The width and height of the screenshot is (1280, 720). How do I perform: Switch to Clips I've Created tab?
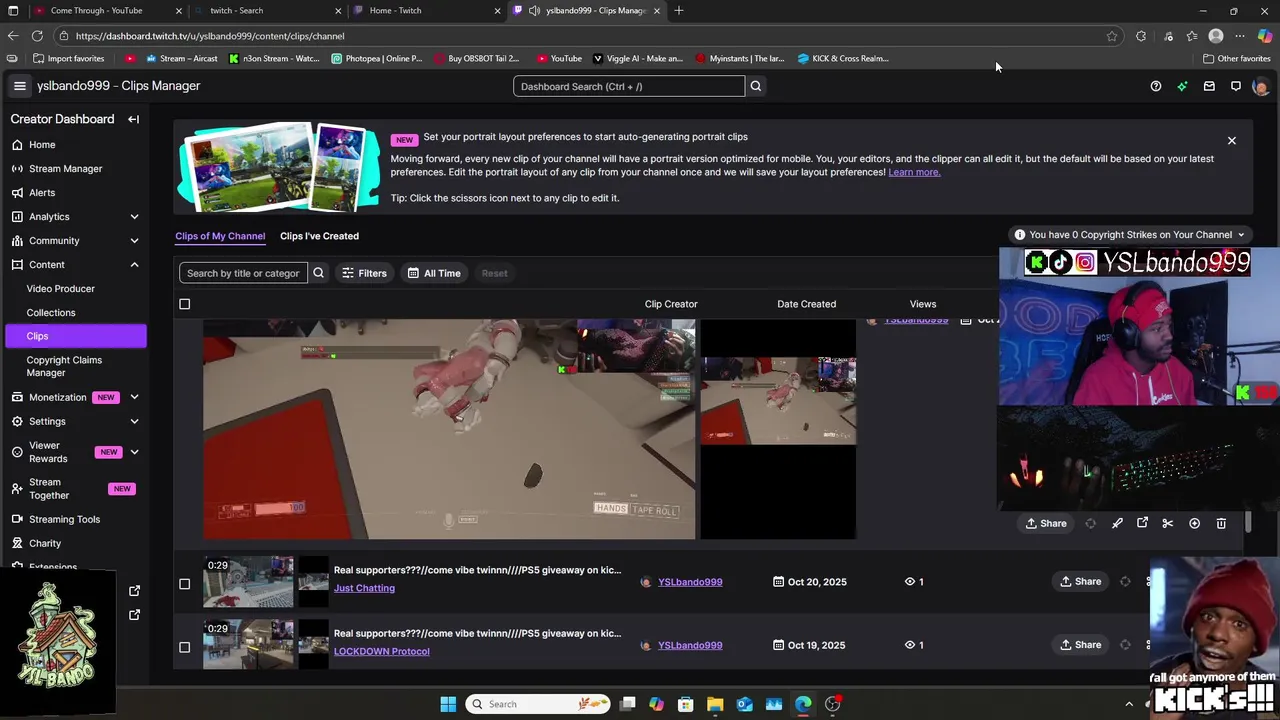(319, 236)
